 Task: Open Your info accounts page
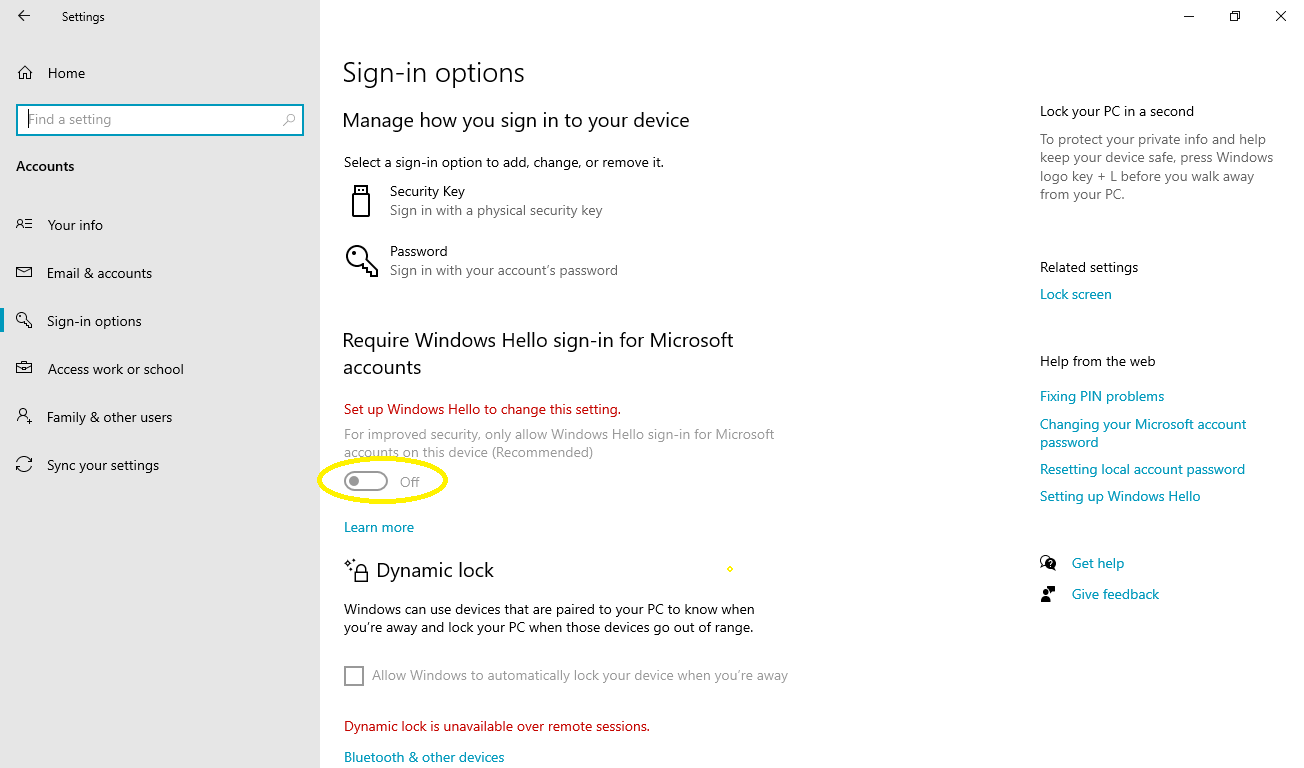click(75, 225)
